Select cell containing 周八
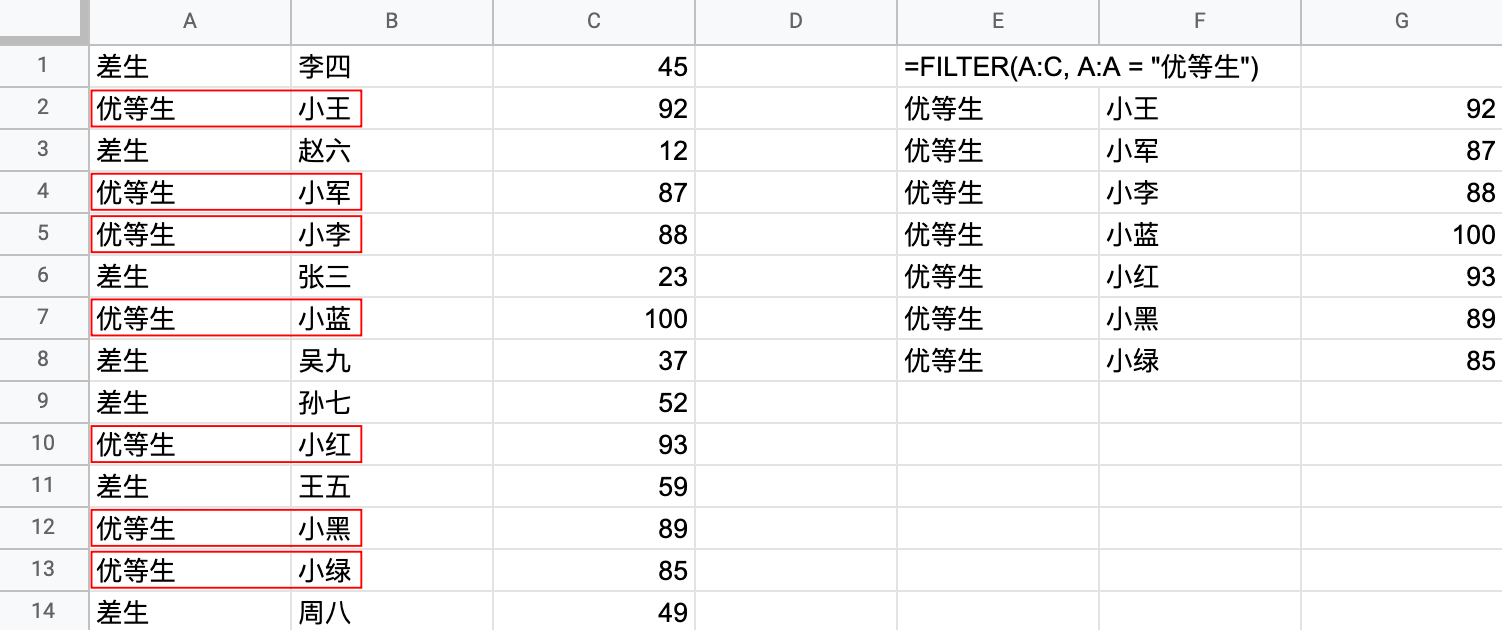Image resolution: width=1502 pixels, height=630 pixels. point(392,610)
